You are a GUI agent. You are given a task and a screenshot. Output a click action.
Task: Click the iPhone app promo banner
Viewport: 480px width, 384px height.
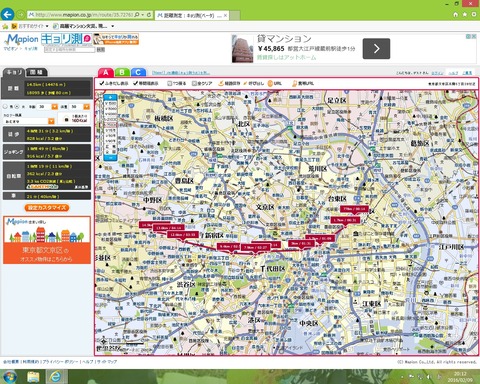click(x=116, y=39)
